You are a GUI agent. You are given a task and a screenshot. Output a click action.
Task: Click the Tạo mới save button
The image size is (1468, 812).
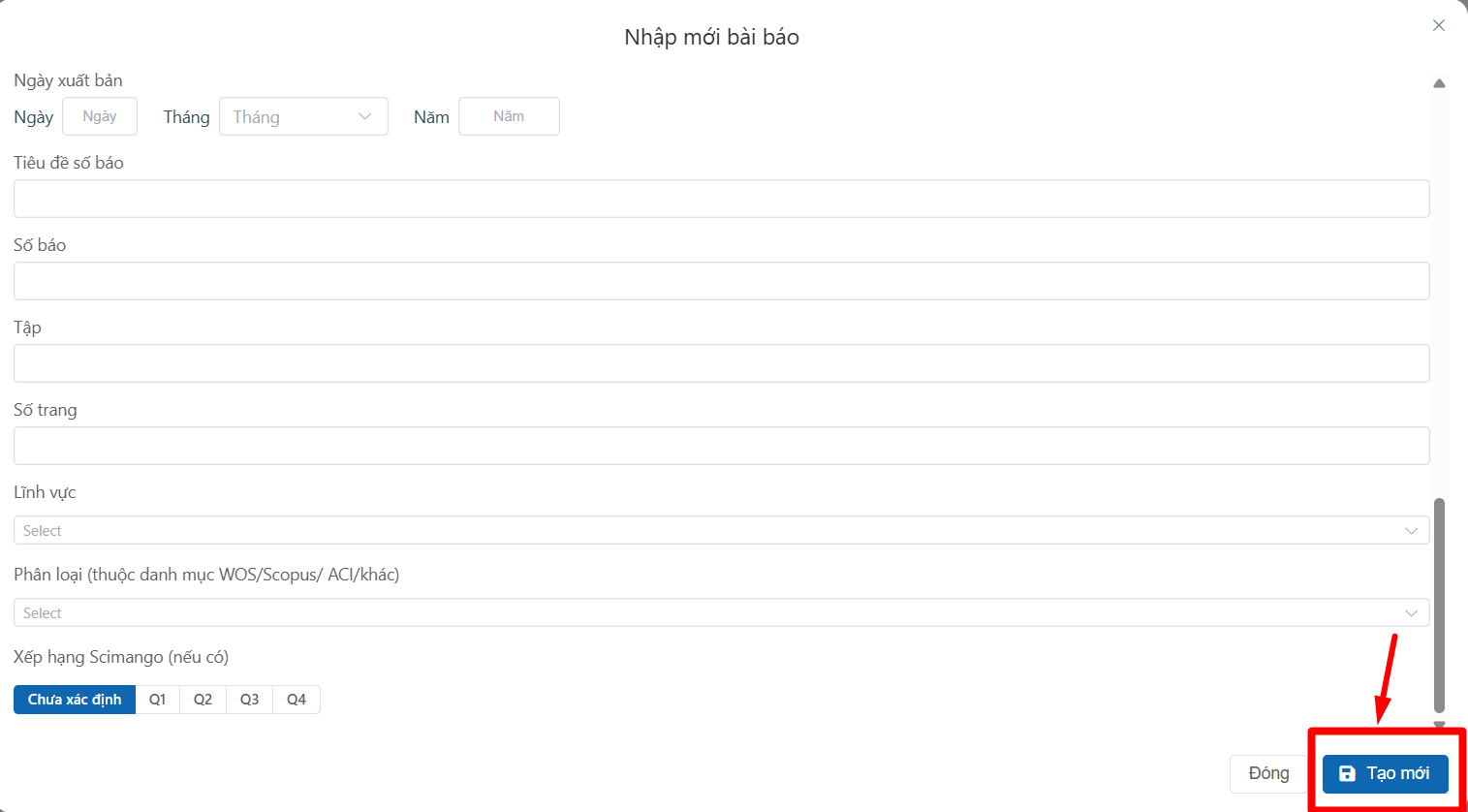(1385, 773)
